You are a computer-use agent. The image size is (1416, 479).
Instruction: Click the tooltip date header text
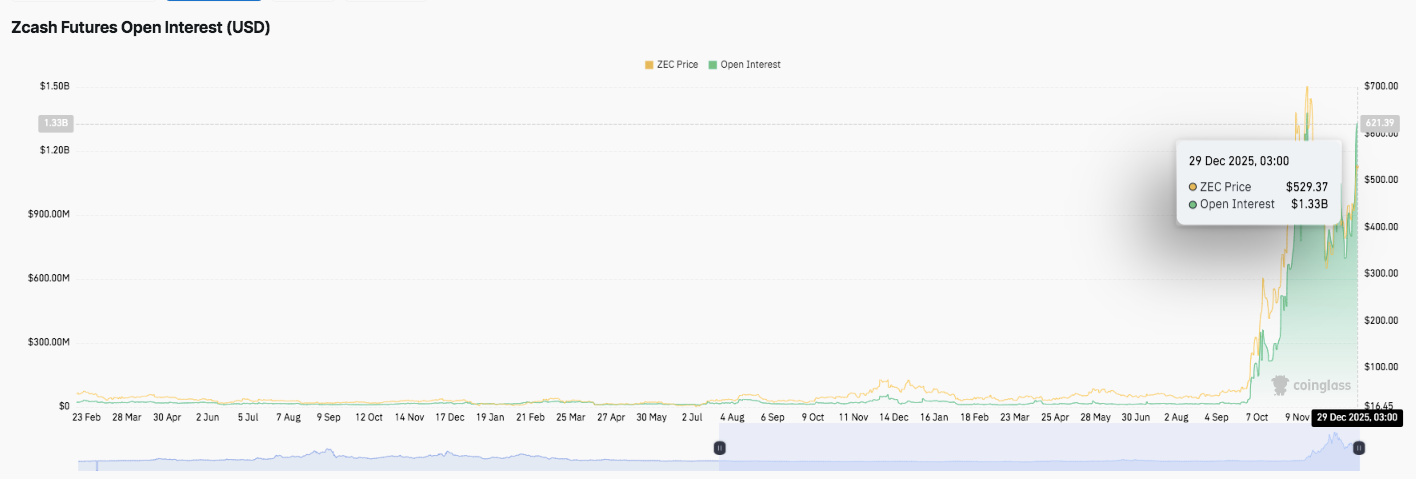pyautogui.click(x=1238, y=161)
